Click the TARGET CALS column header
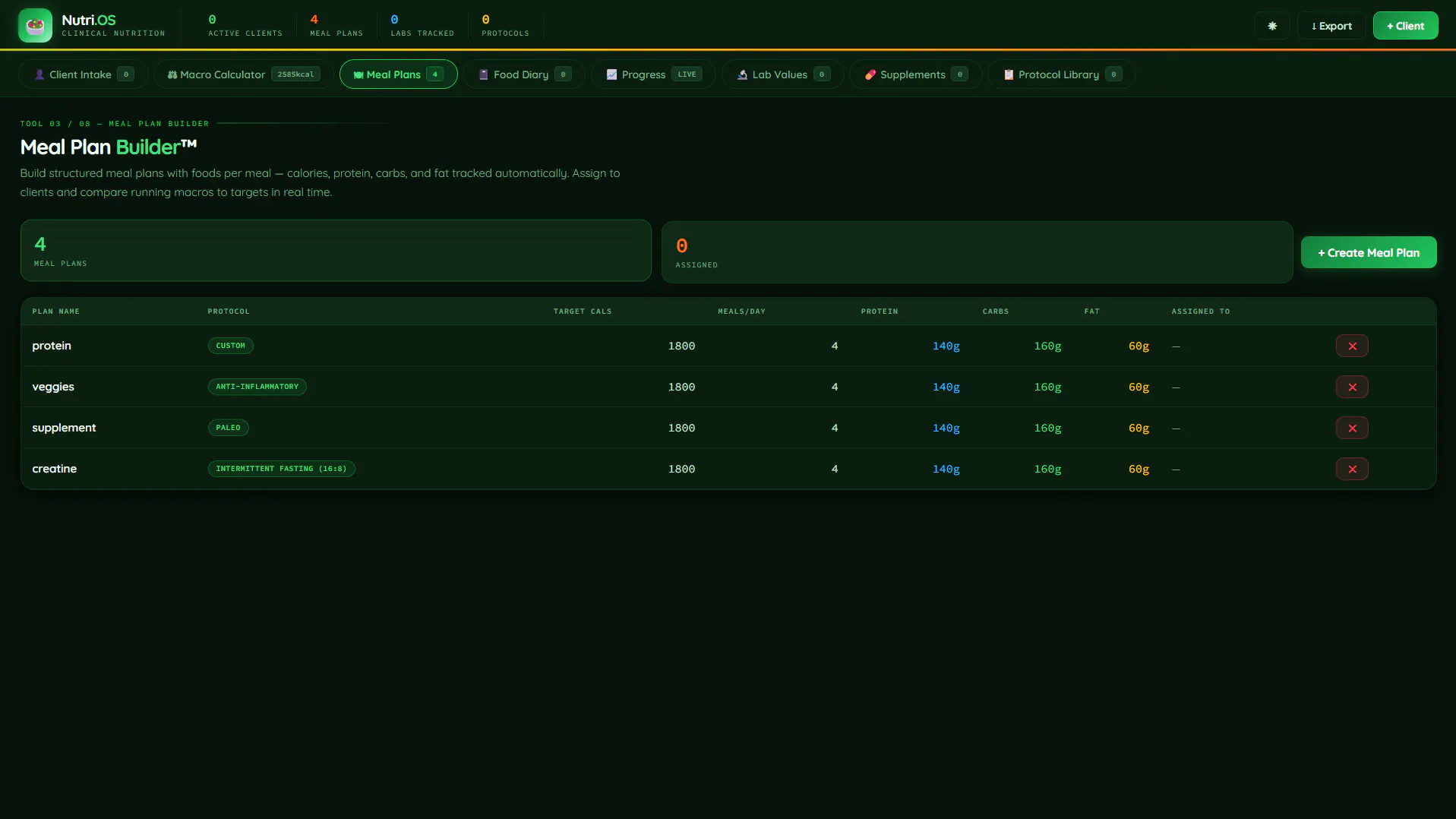 click(583, 311)
